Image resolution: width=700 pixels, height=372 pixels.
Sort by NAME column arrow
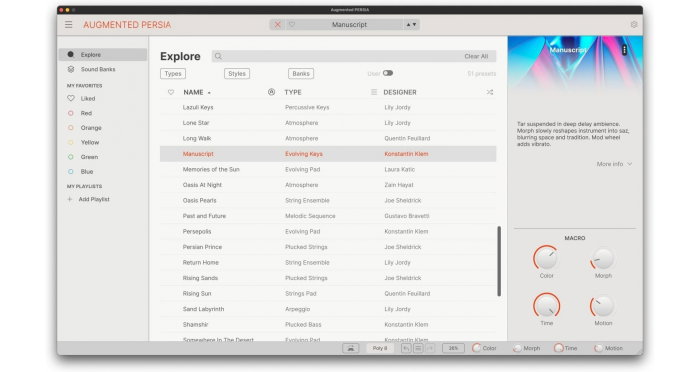[209, 92]
